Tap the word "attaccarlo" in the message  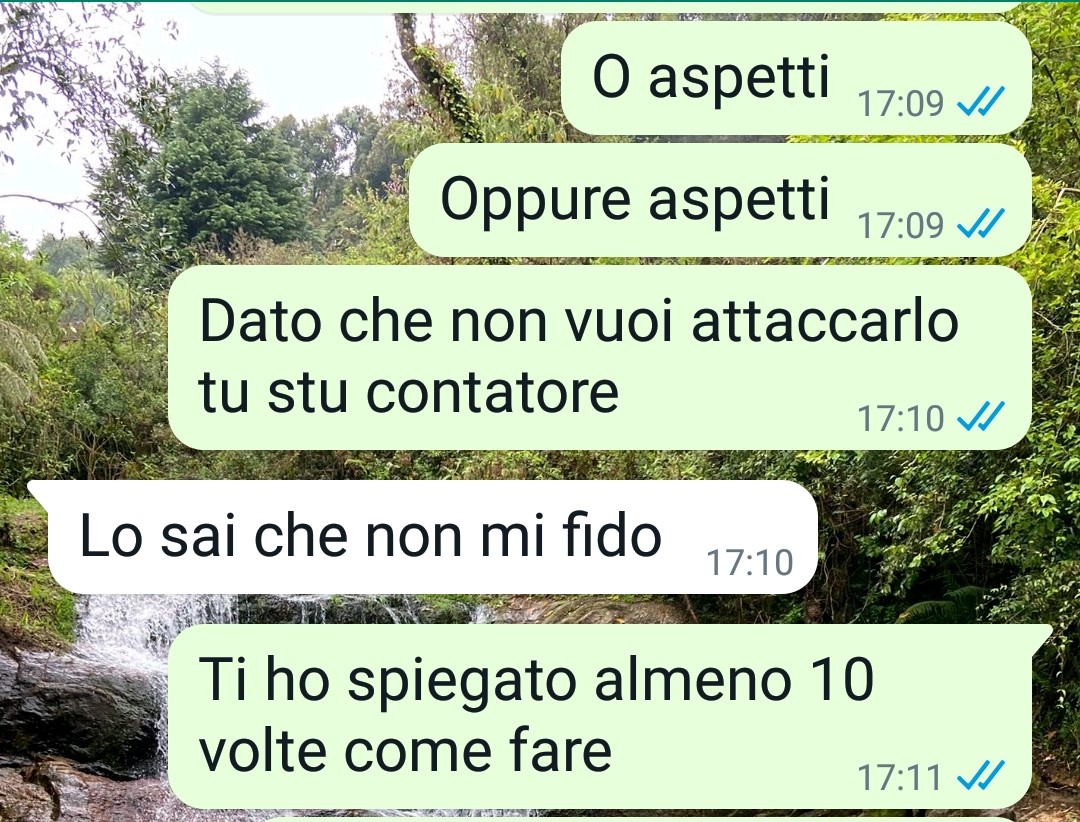point(824,321)
